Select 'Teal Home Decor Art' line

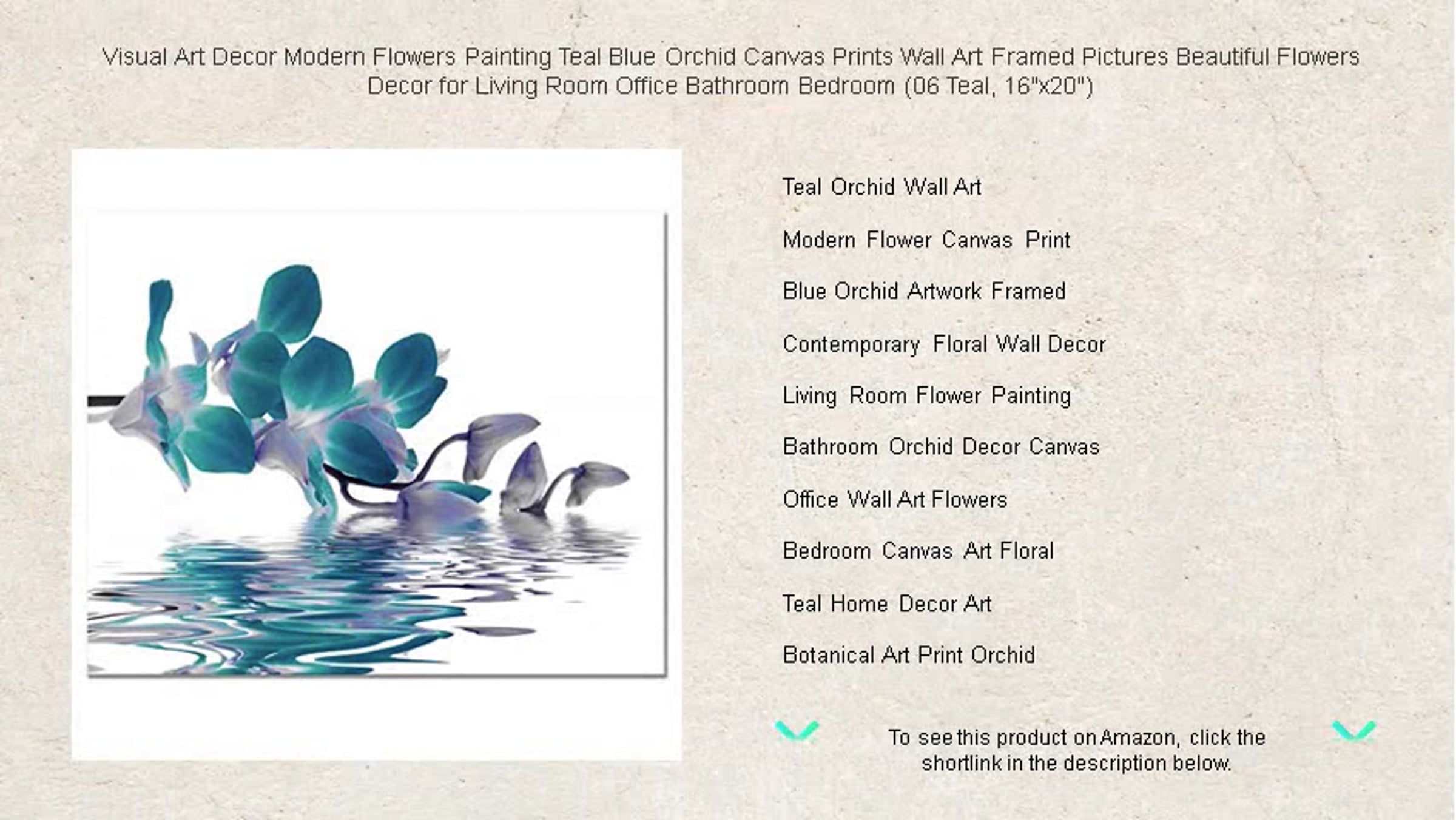[x=887, y=604]
